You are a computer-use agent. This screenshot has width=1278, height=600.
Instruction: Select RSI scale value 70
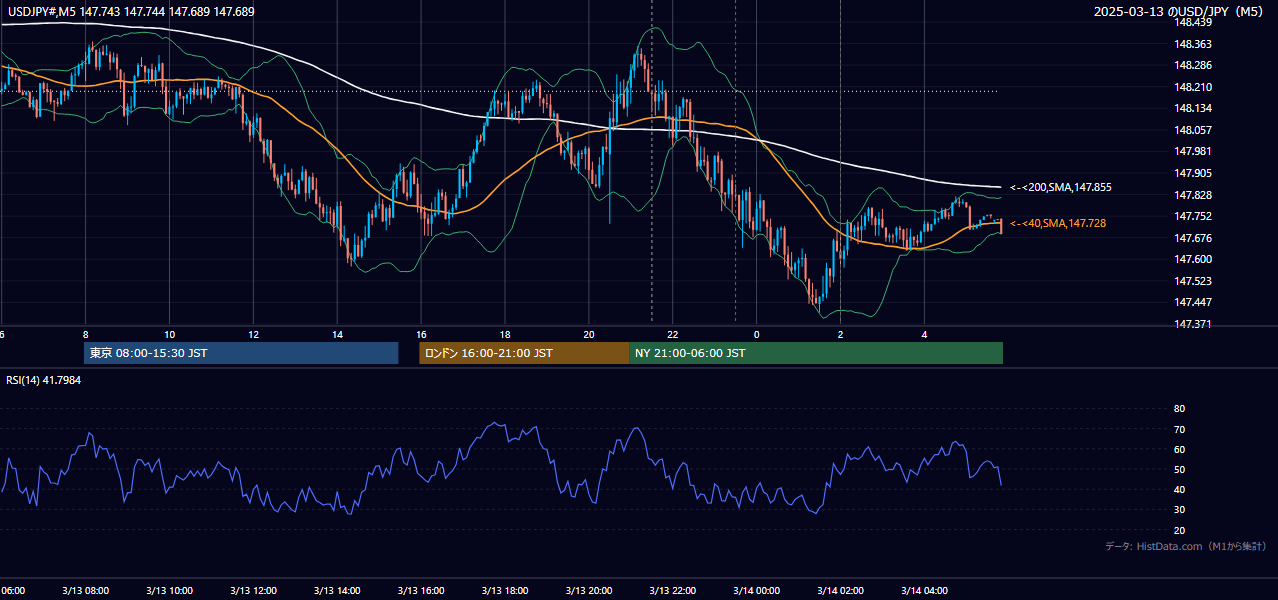[x=1179, y=429]
